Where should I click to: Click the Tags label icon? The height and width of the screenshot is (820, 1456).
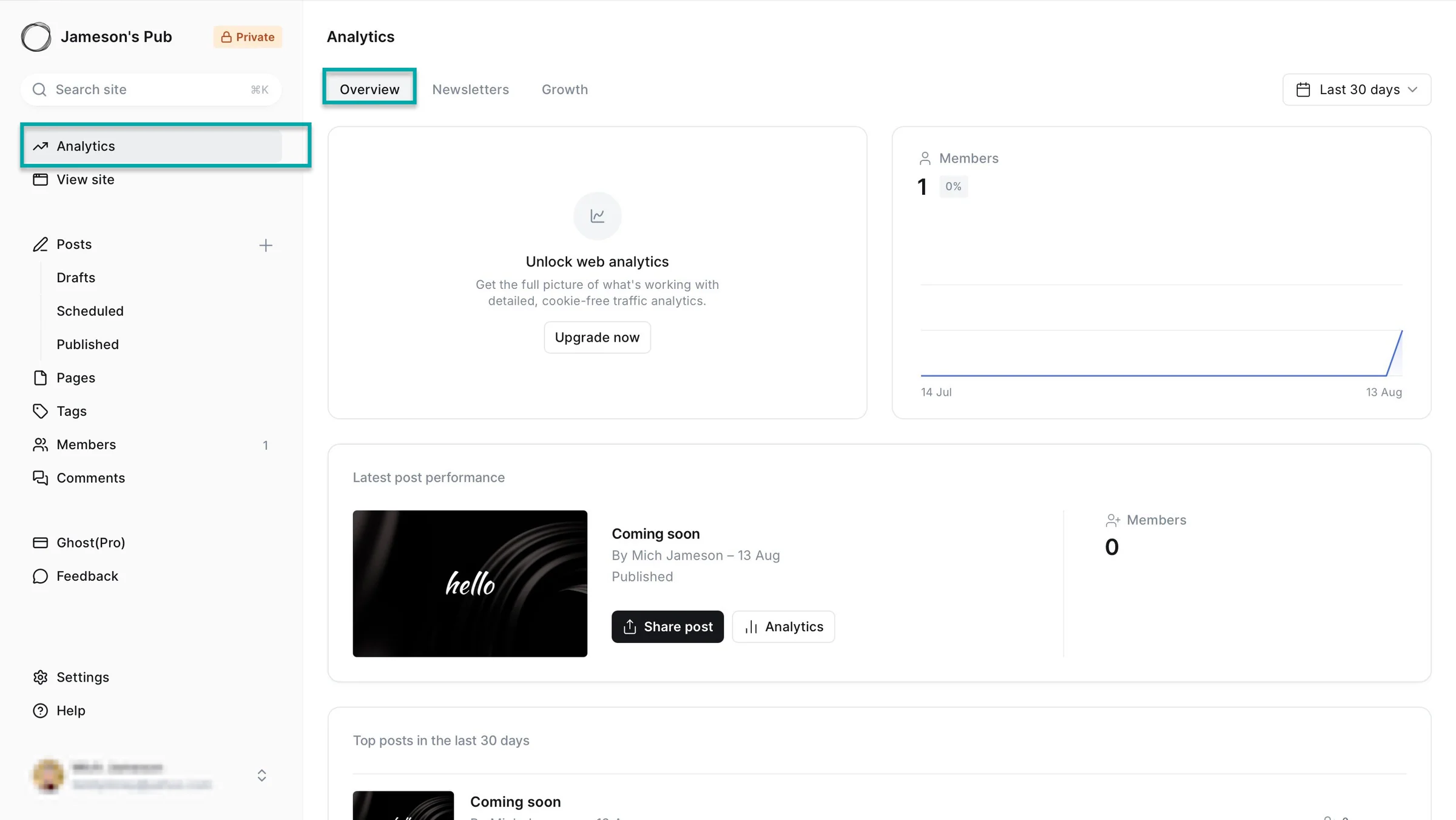41,411
